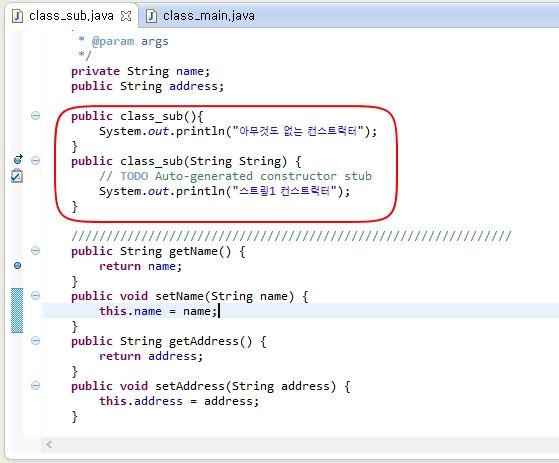Click the 'TODO Auto-generated constructor stub' comment
This screenshot has height=463, width=559.
point(235,176)
